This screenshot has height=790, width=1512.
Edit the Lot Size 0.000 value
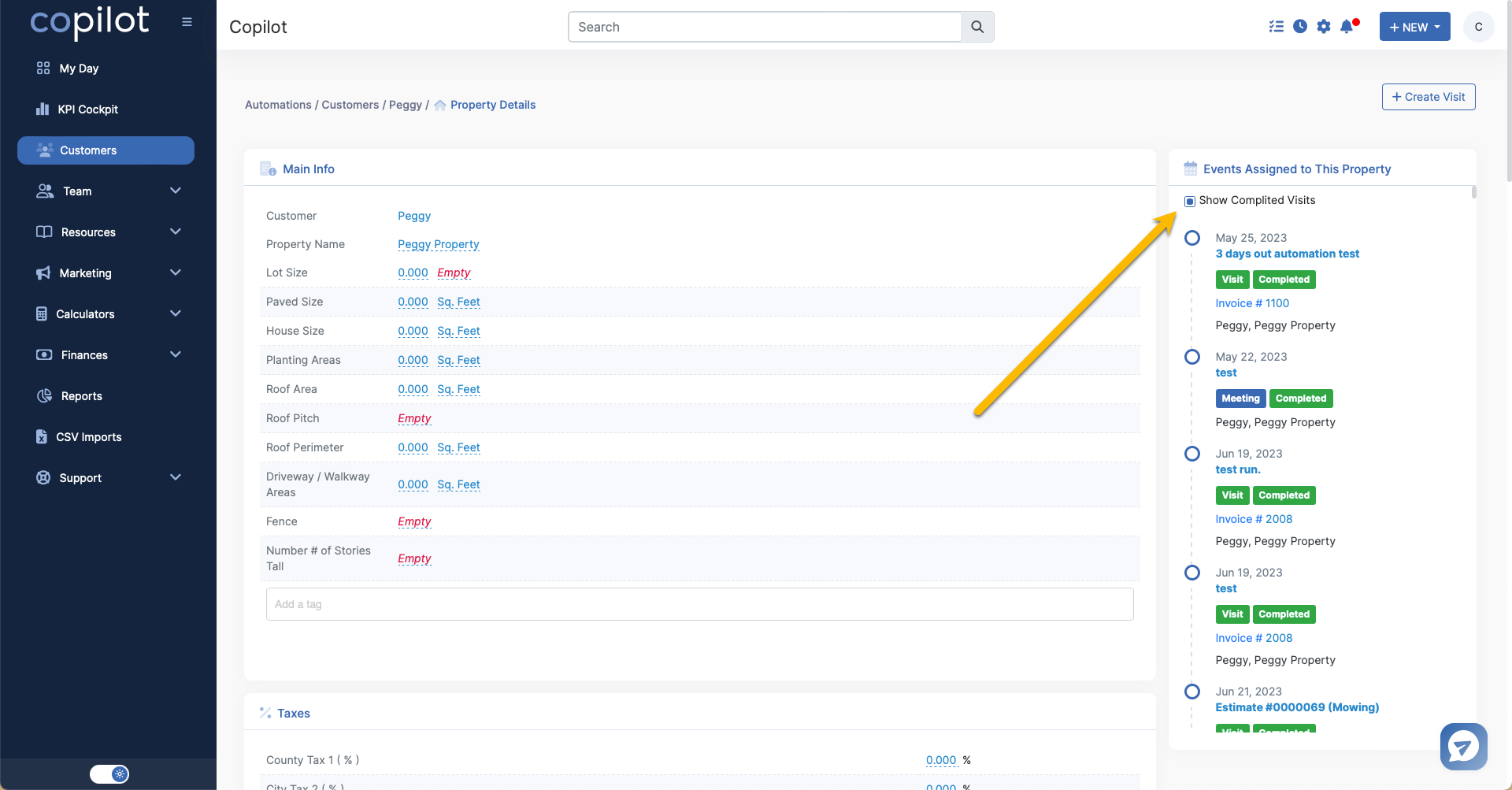[413, 273]
